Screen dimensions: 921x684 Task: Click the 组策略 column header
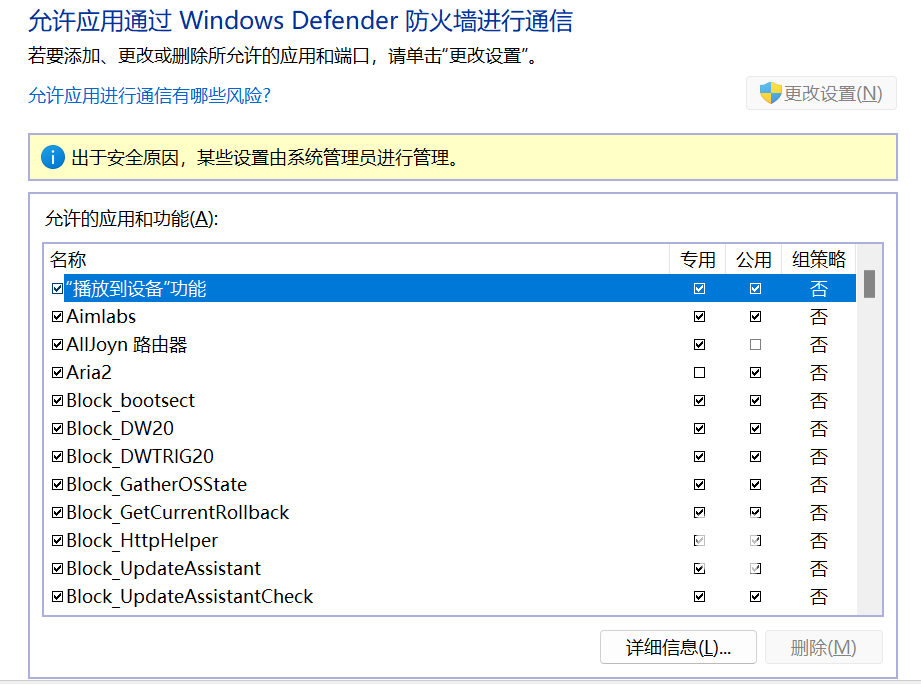click(819, 260)
